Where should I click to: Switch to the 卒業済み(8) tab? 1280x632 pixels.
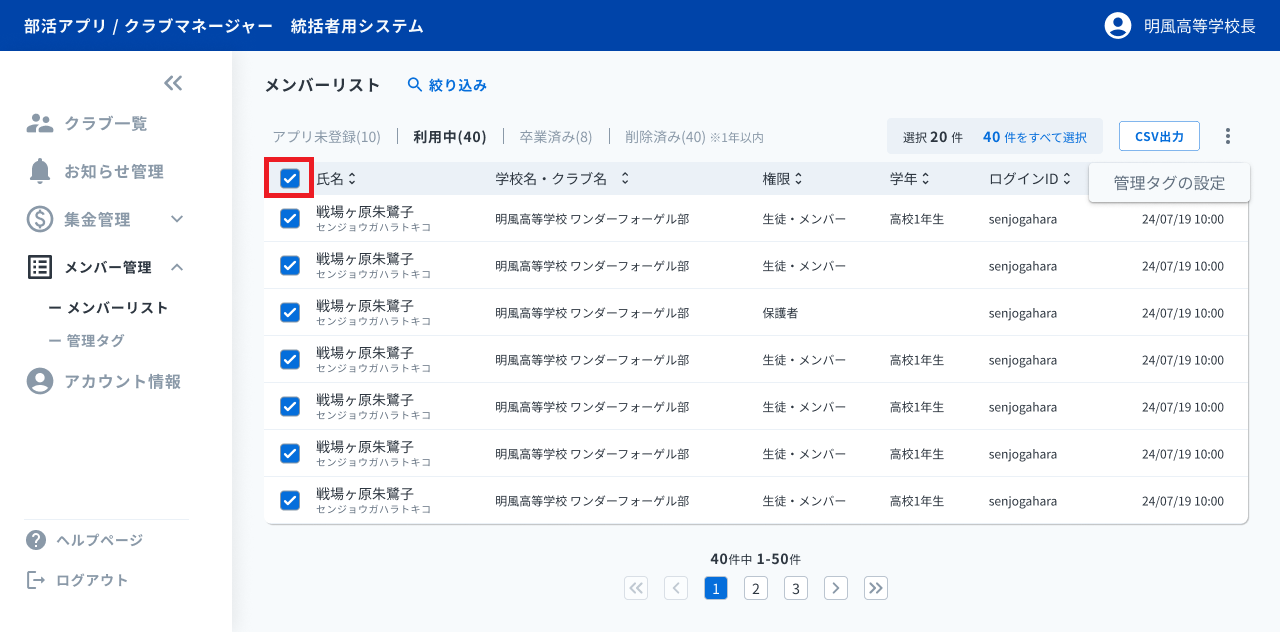[x=556, y=136]
